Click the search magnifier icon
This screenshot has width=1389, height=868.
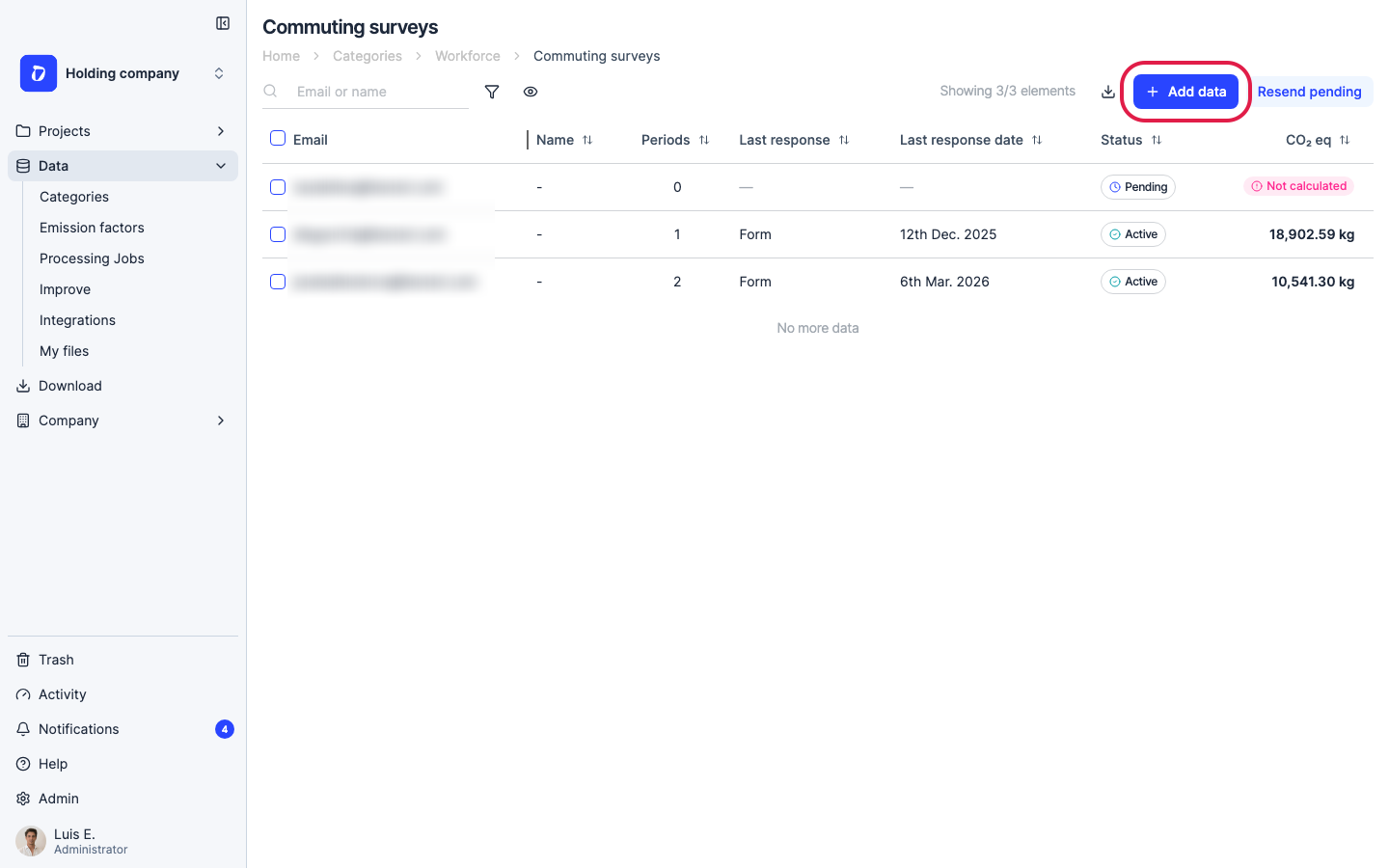coord(271,91)
